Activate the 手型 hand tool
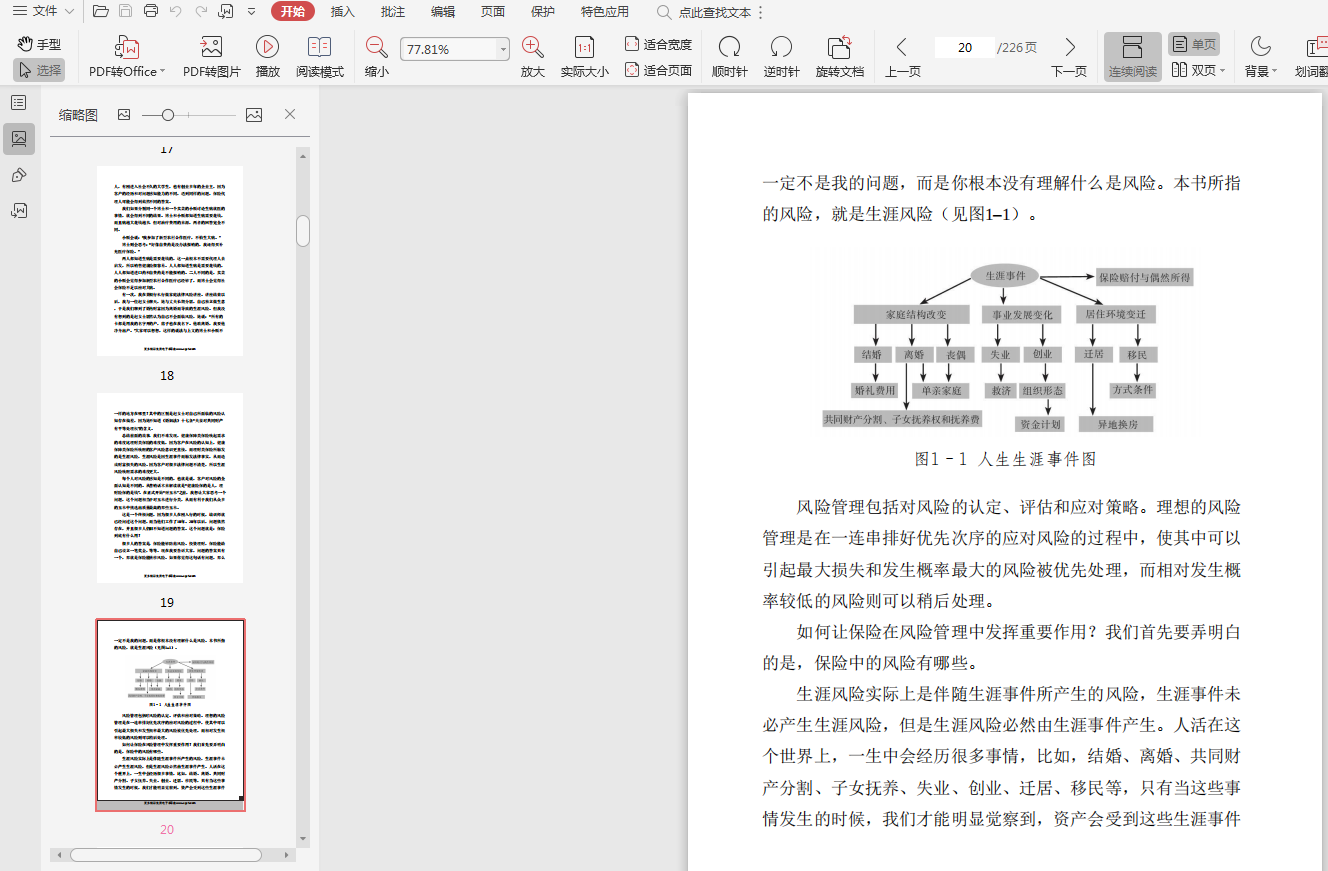 pyautogui.click(x=40, y=44)
